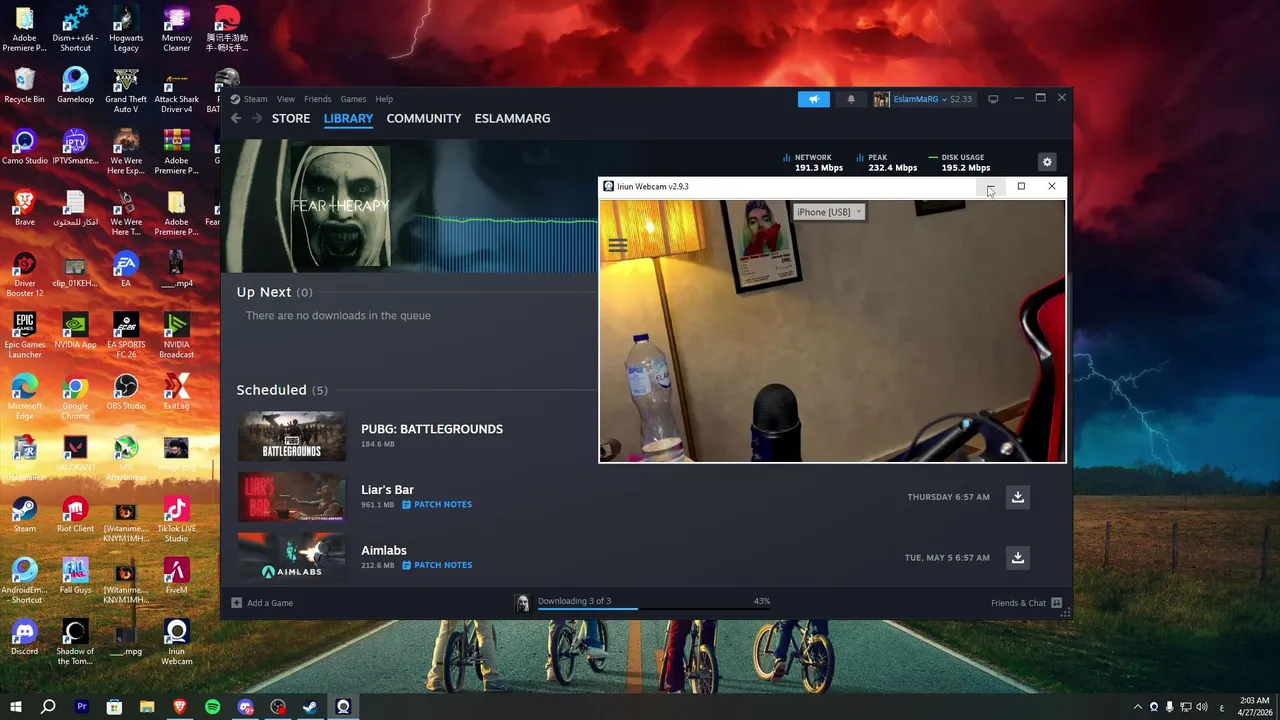The height and width of the screenshot is (720, 1280).
Task: Click Spotify icon in the taskbar
Action: point(212,707)
